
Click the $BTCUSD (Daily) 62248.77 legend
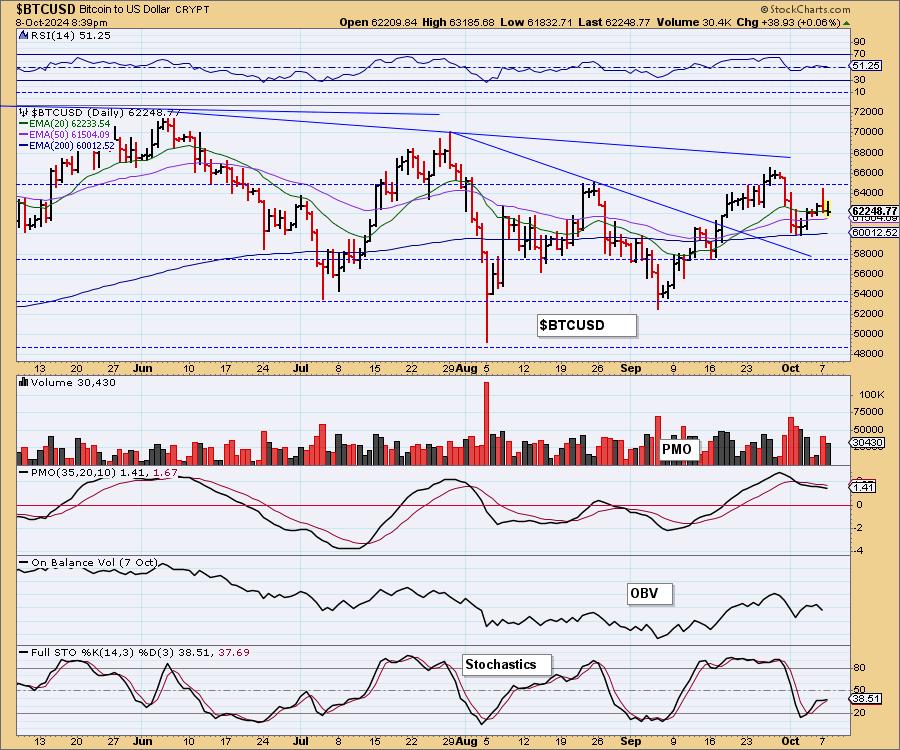pos(106,112)
